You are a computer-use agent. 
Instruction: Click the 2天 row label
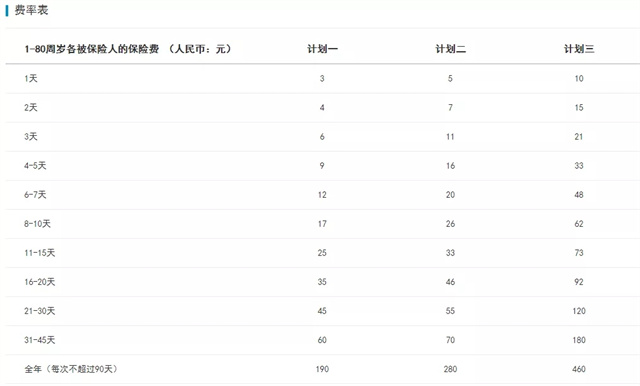(x=31, y=107)
